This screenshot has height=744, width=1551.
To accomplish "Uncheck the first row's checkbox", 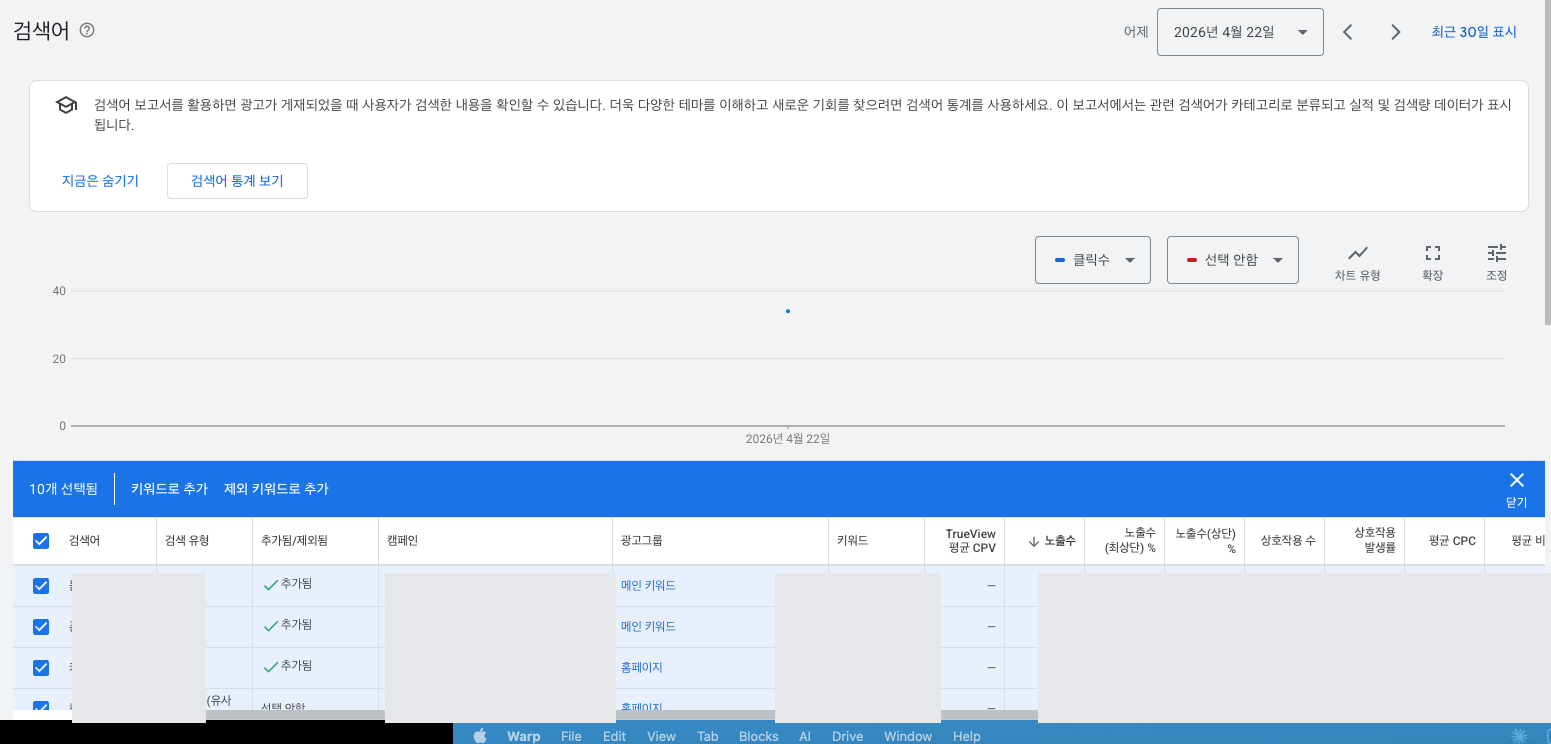I will click(x=41, y=585).
